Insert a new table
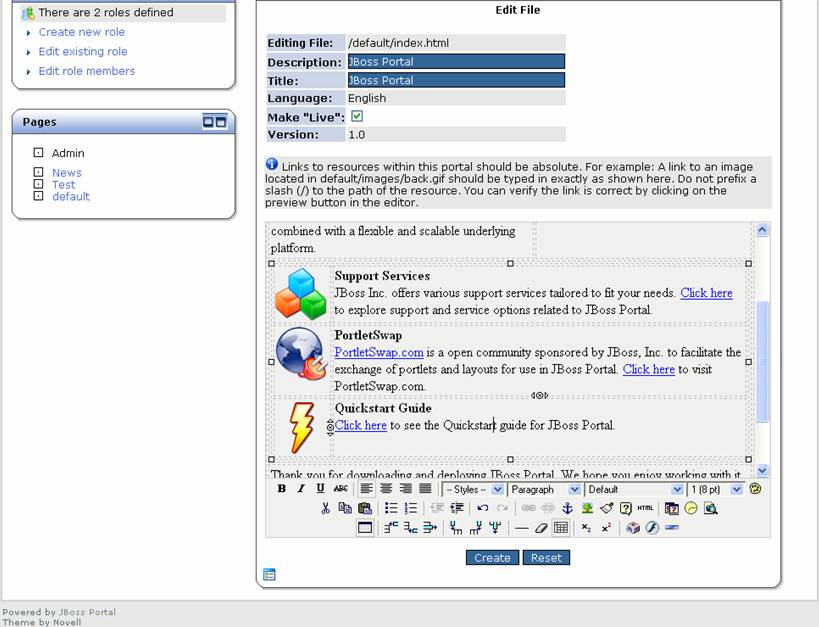Screen dimensions: 819x627 [x=365, y=528]
